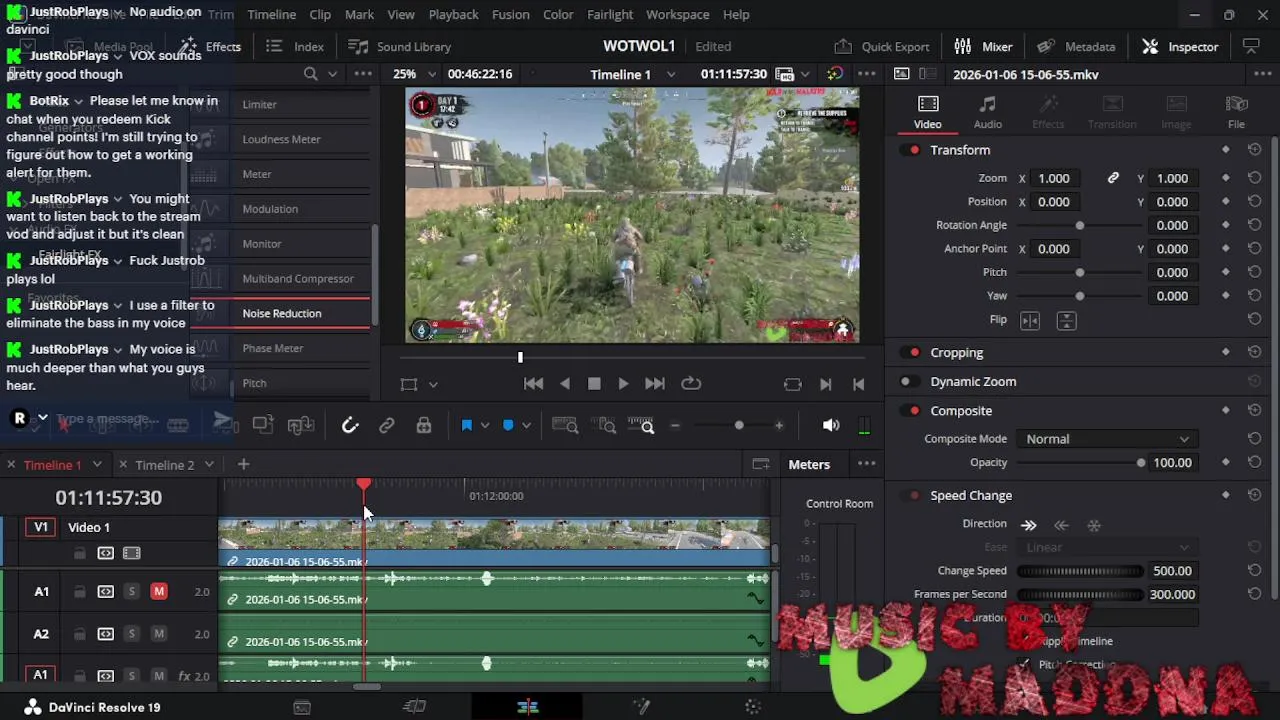The height and width of the screenshot is (720, 1280).
Task: Set speed direction to reverse
Action: [1062, 525]
